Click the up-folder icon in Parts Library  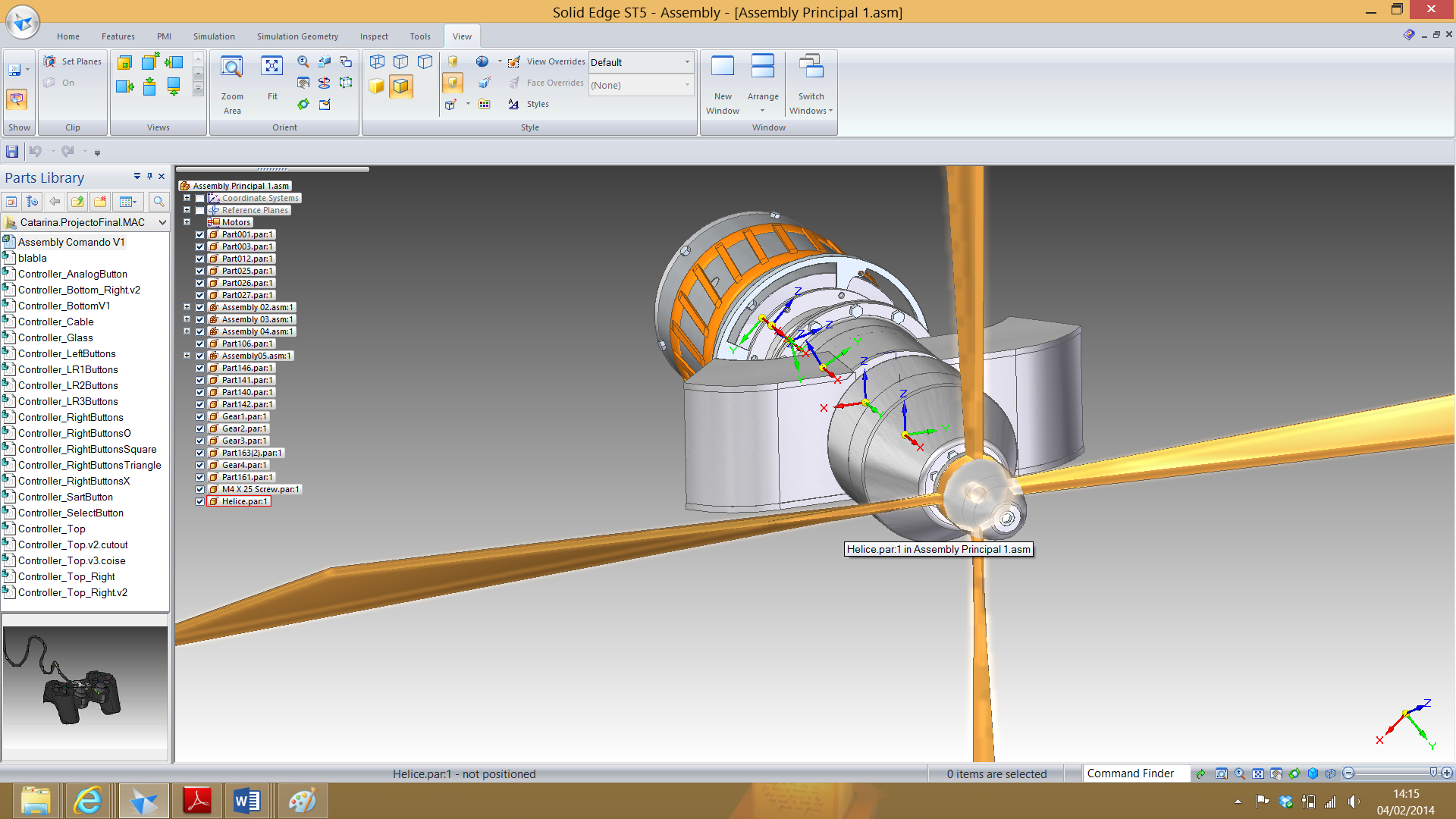click(77, 202)
